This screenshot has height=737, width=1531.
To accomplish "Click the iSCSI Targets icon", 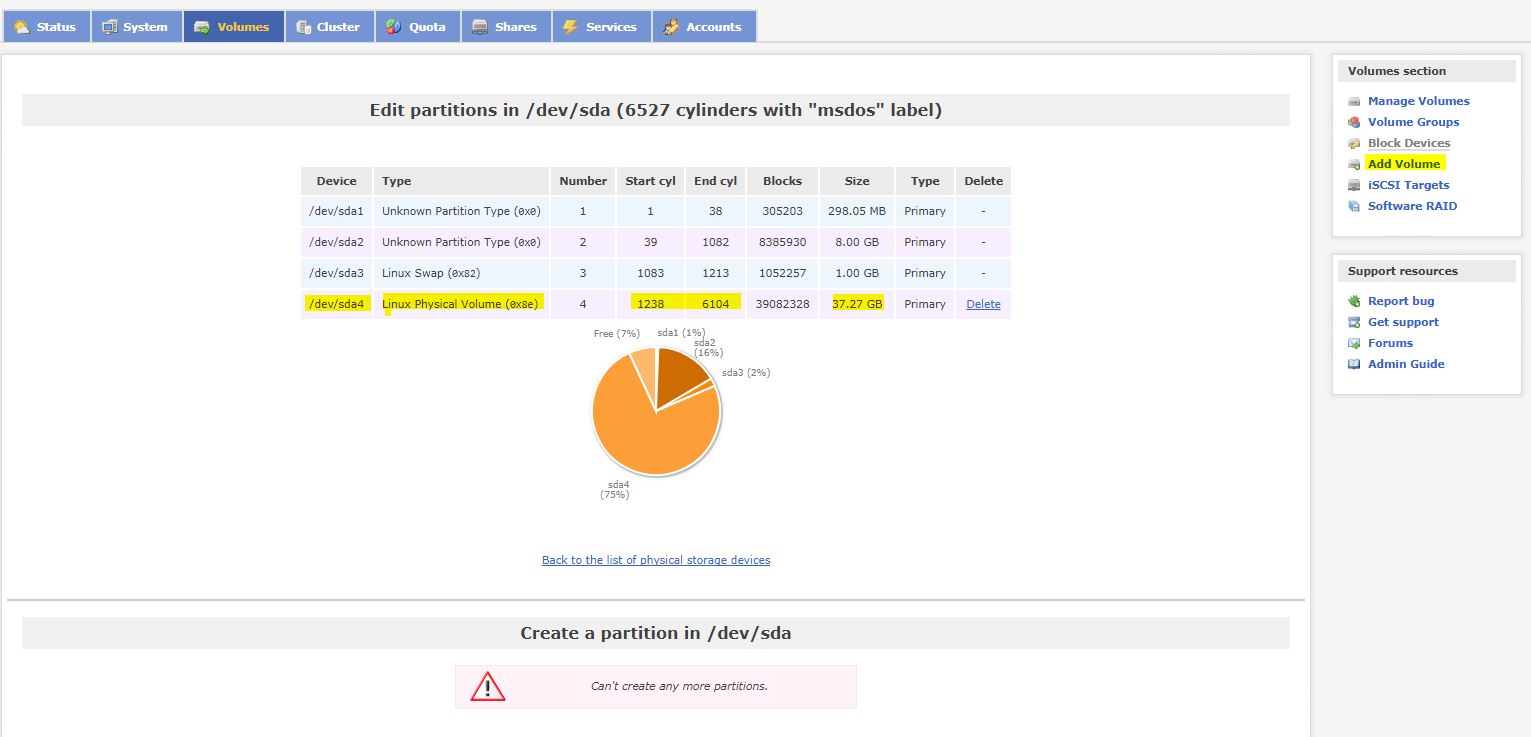I will 1354,185.
